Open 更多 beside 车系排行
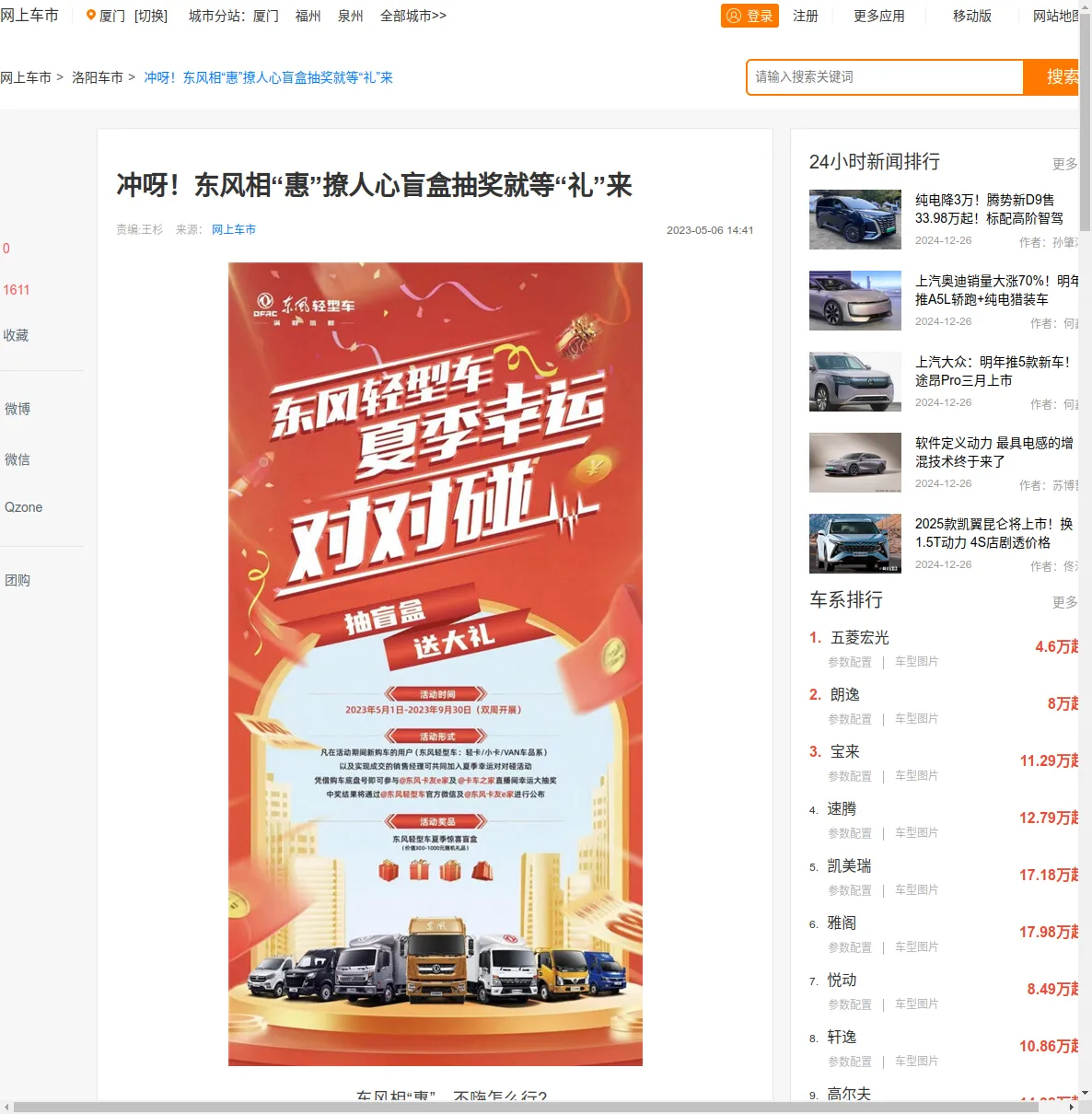The image size is (1092, 1114). (x=1064, y=602)
